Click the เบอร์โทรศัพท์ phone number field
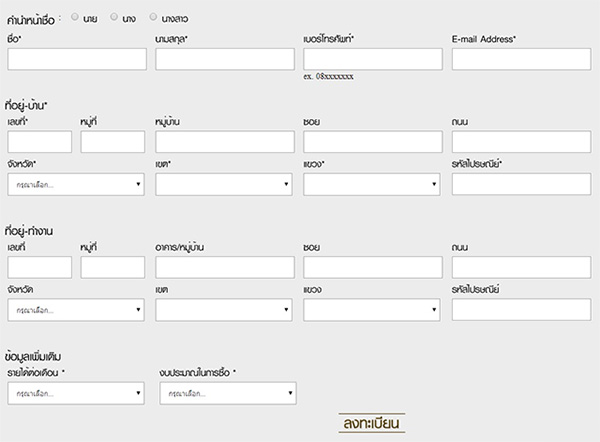Viewport: 600px width, 442px height. [x=372, y=59]
